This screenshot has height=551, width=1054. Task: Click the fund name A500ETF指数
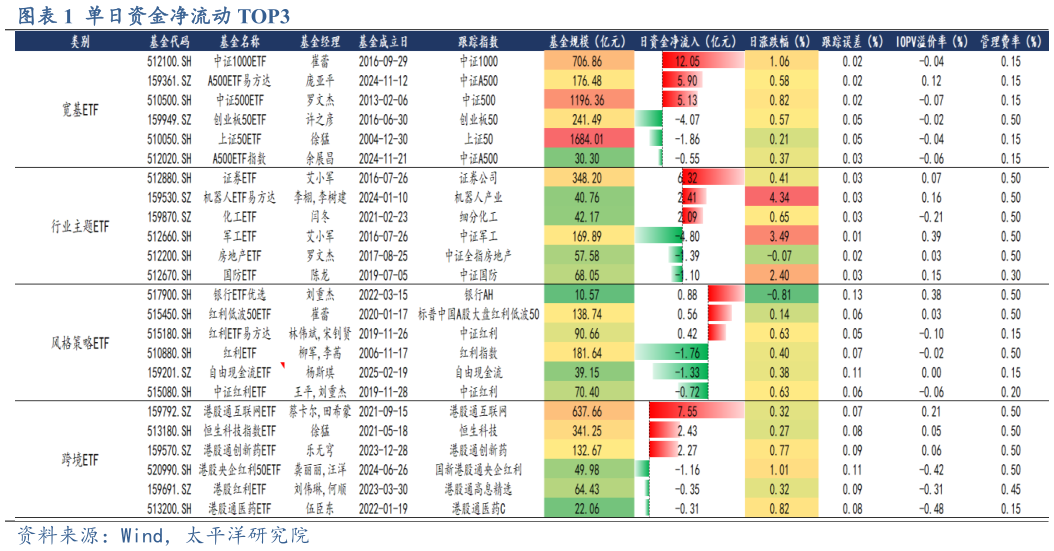(239, 159)
